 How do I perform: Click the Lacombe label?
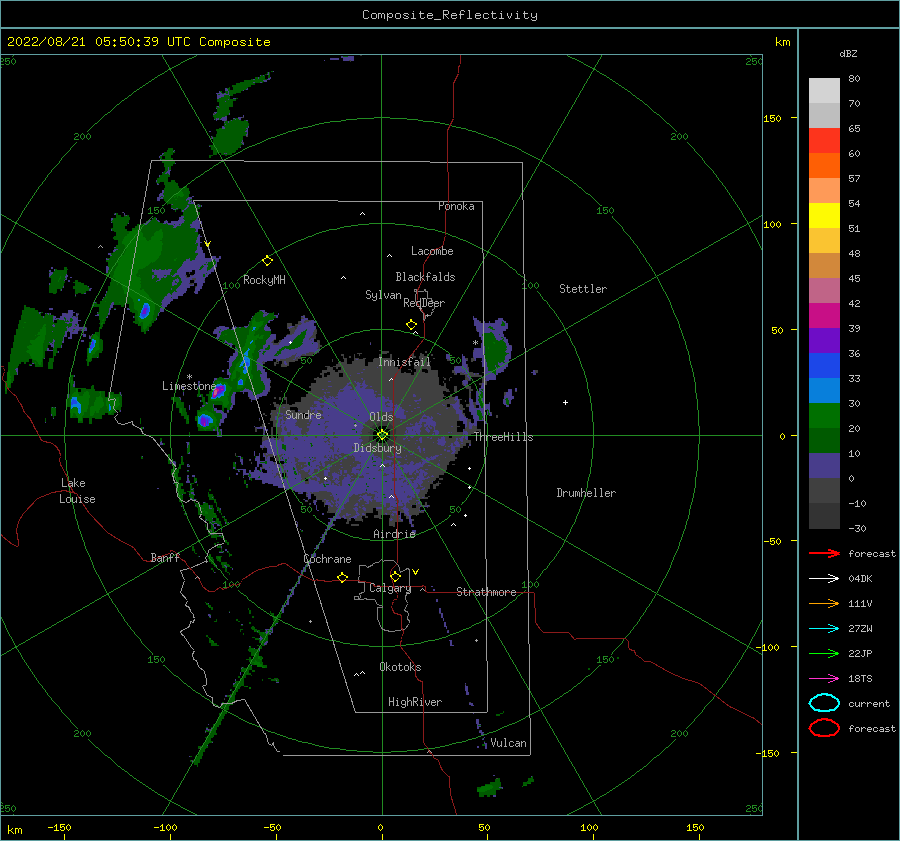[x=432, y=251]
